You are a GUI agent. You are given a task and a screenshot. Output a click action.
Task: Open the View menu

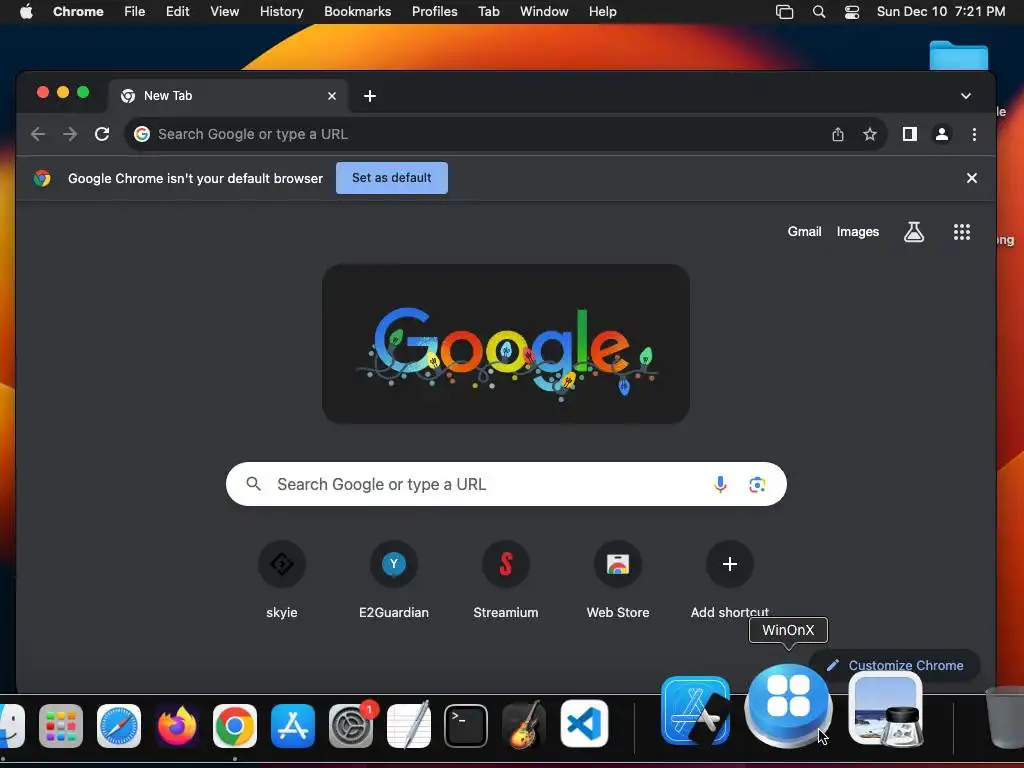(225, 12)
